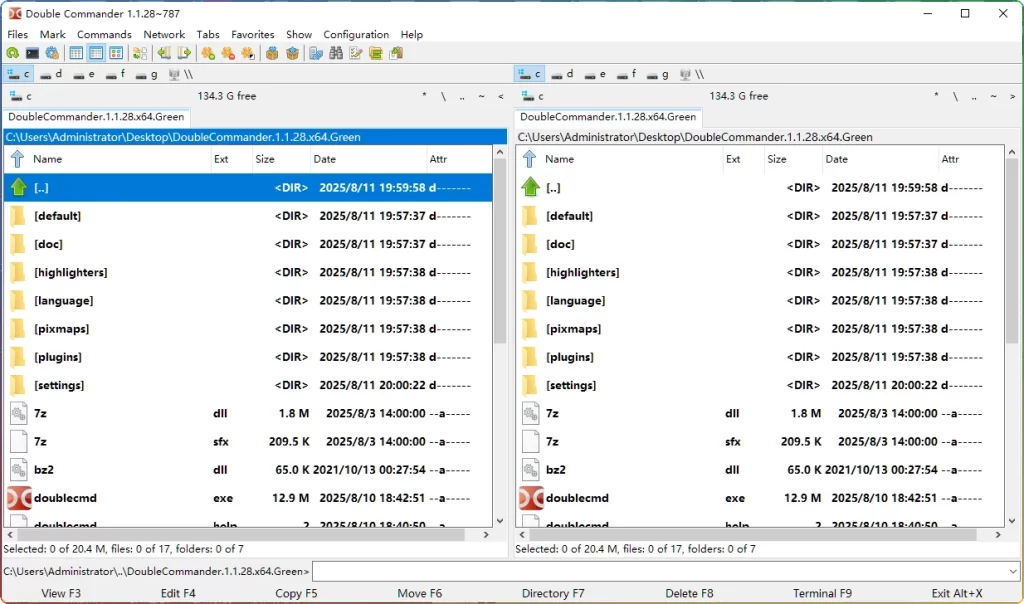Click the Pack files box icon
Image resolution: width=1024 pixels, height=604 pixels.
tap(272, 54)
